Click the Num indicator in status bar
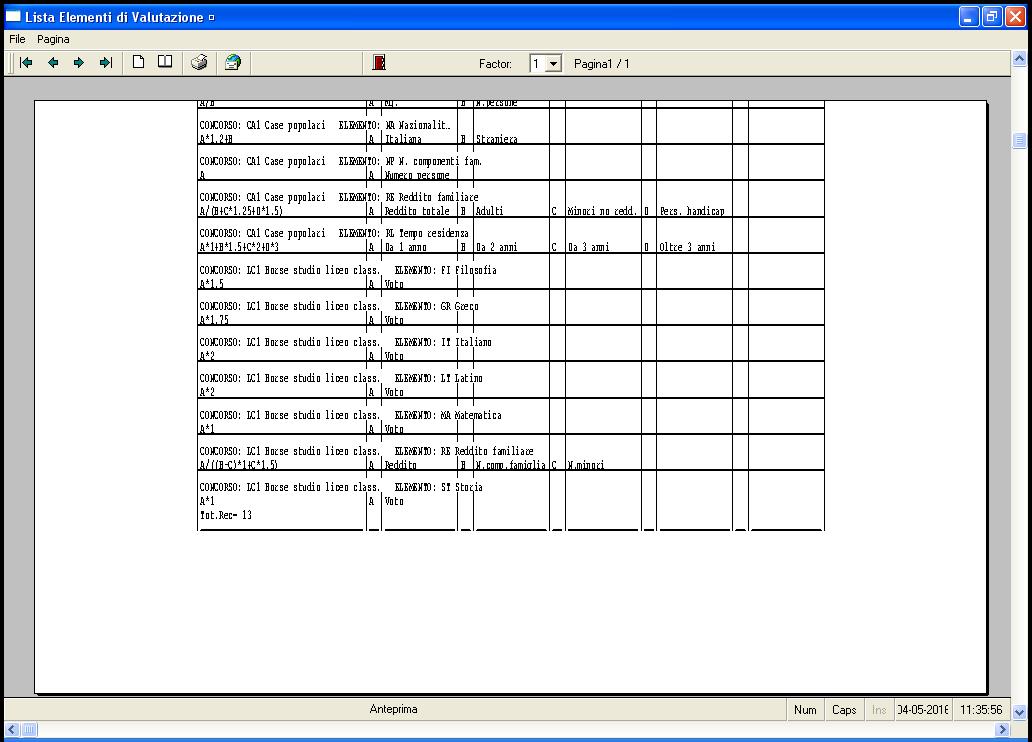 [805, 710]
